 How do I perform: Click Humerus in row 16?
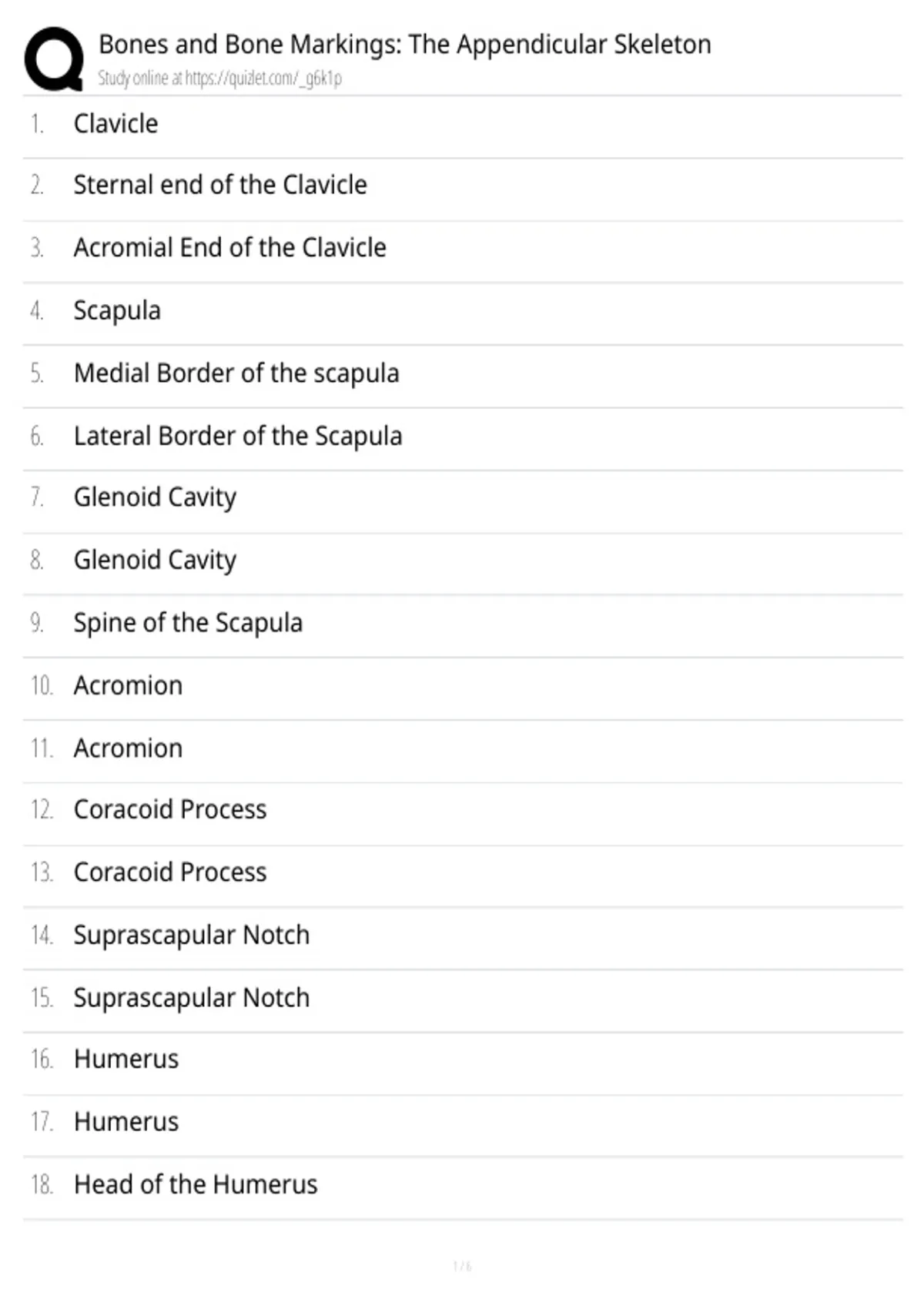click(126, 1060)
